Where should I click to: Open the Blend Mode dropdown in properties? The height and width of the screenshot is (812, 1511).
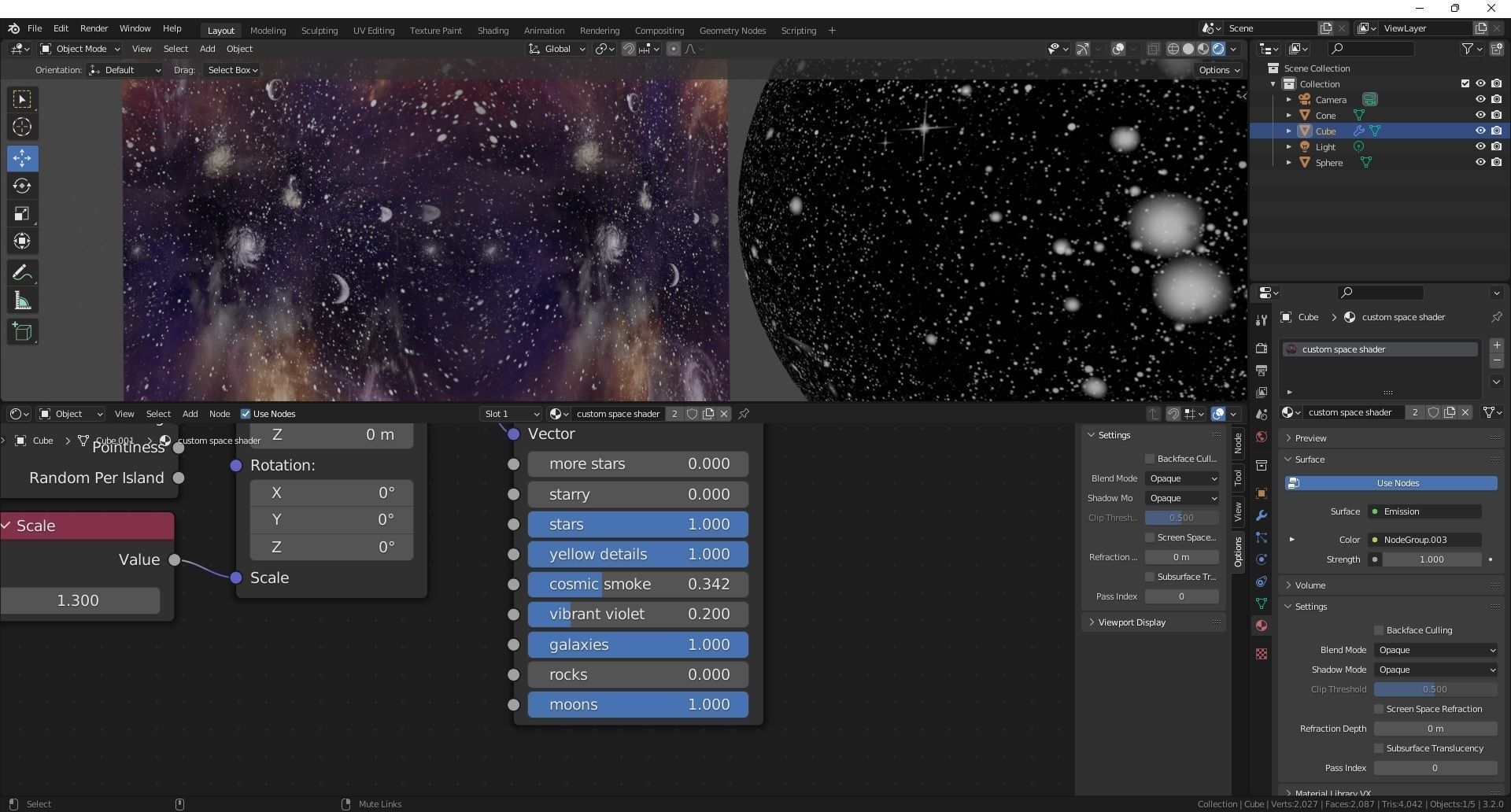coord(1435,650)
